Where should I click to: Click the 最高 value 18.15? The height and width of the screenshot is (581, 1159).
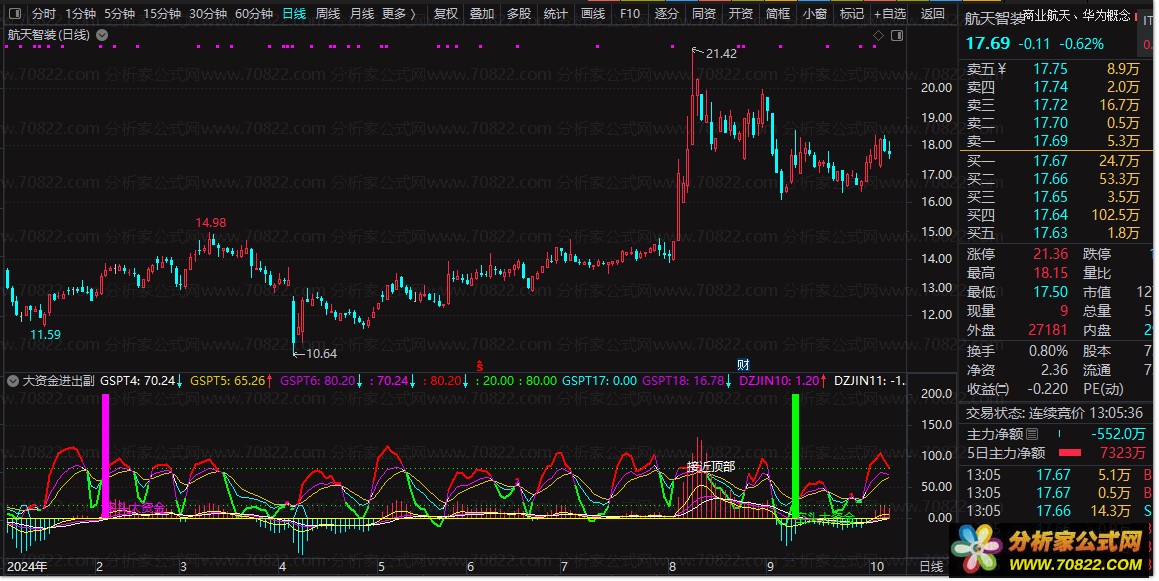click(1050, 273)
